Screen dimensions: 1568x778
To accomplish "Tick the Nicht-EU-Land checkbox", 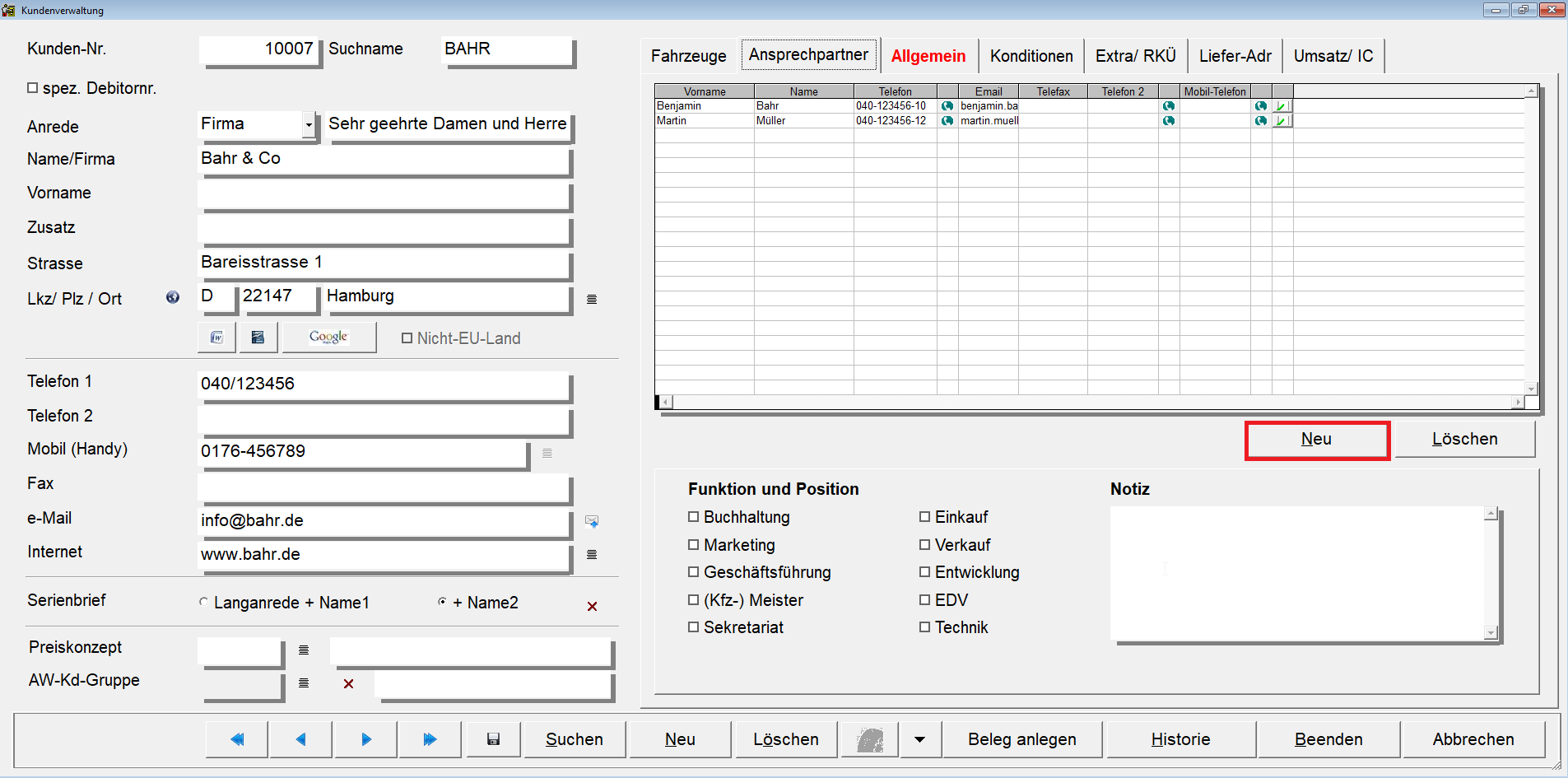I will tap(407, 338).
